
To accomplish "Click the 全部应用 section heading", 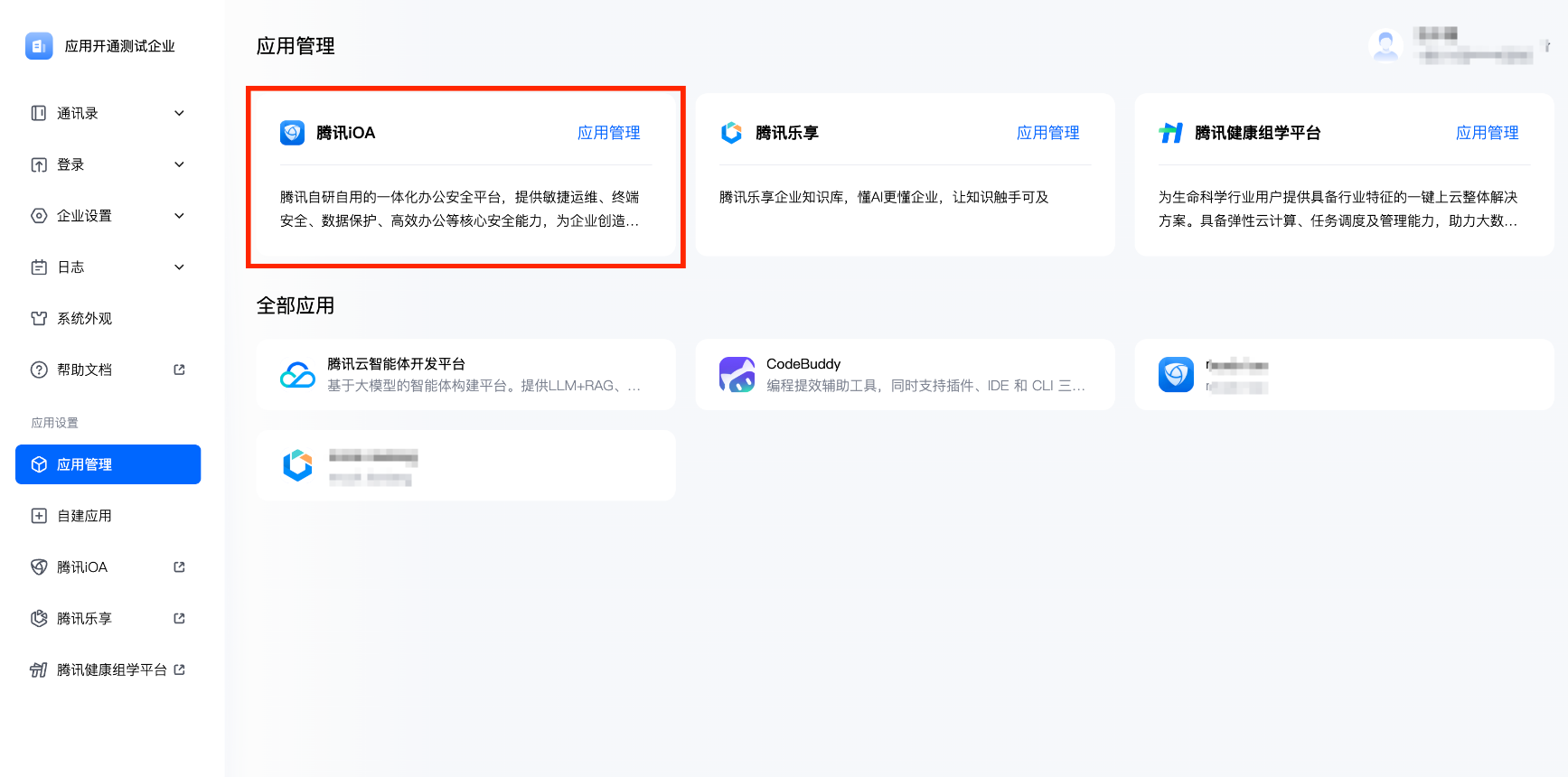I will [296, 305].
